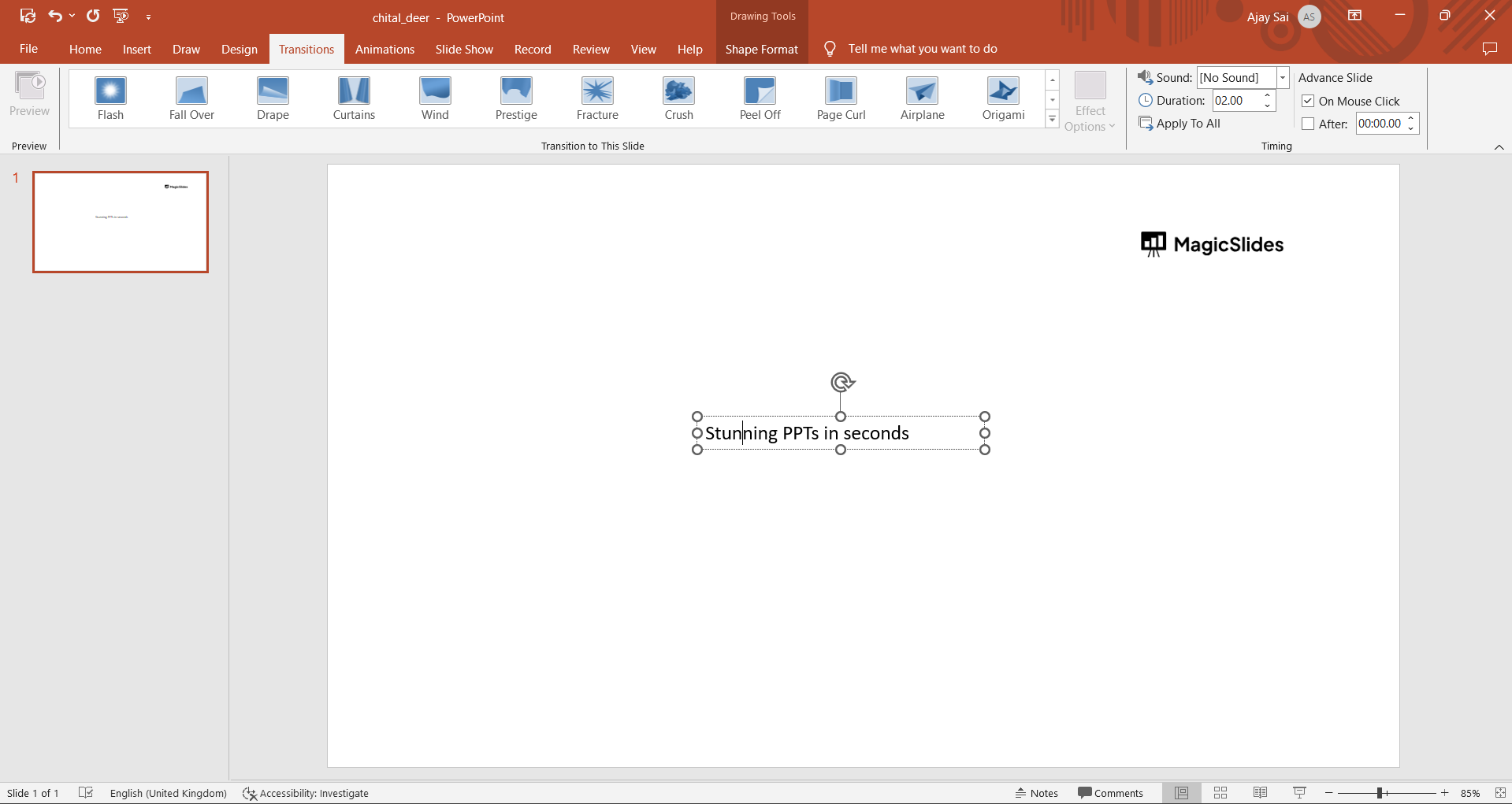Image resolution: width=1512 pixels, height=804 pixels.
Task: Click the Redo icon
Action: (x=93, y=16)
